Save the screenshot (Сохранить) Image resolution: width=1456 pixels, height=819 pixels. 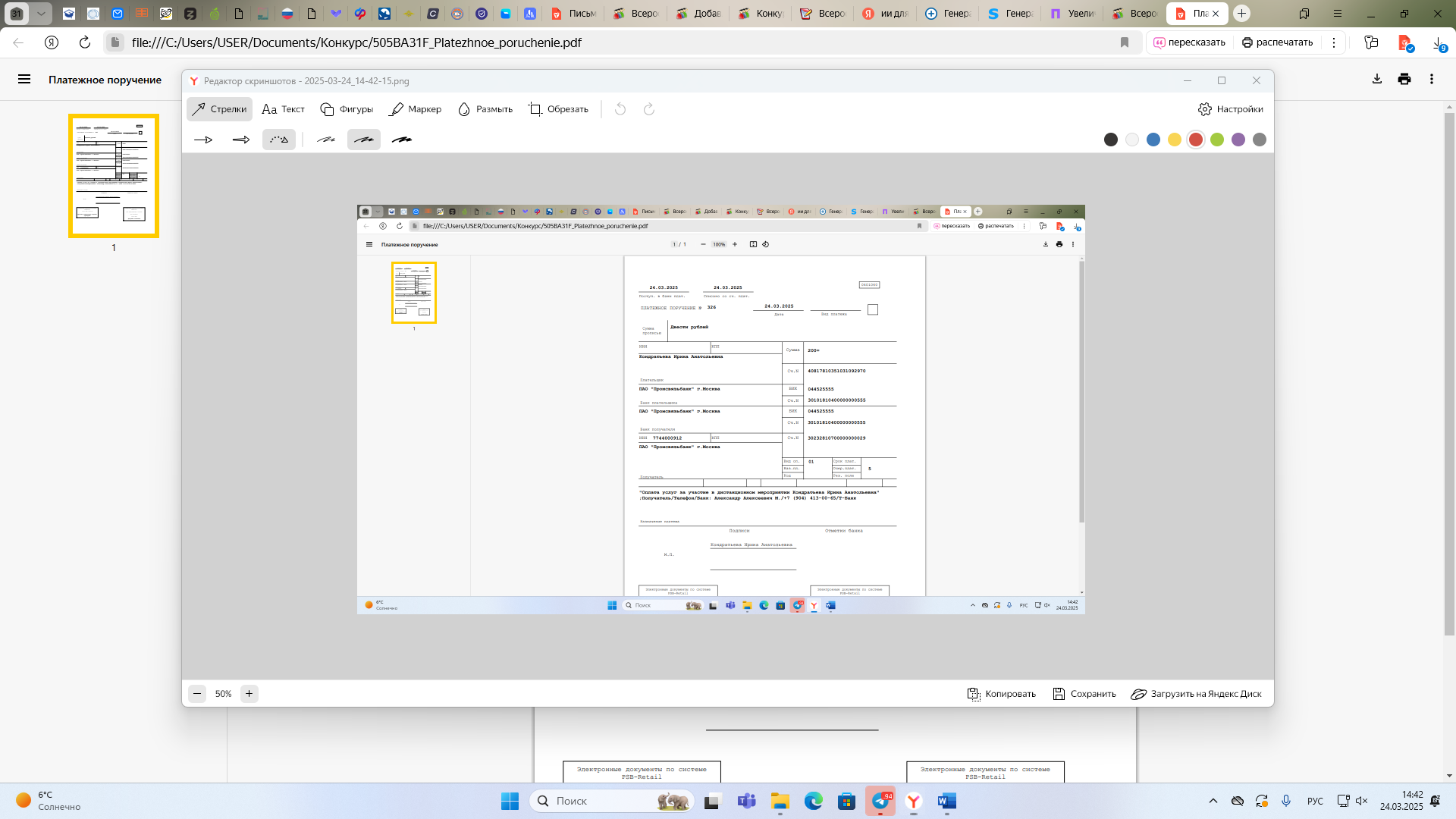[1084, 694]
